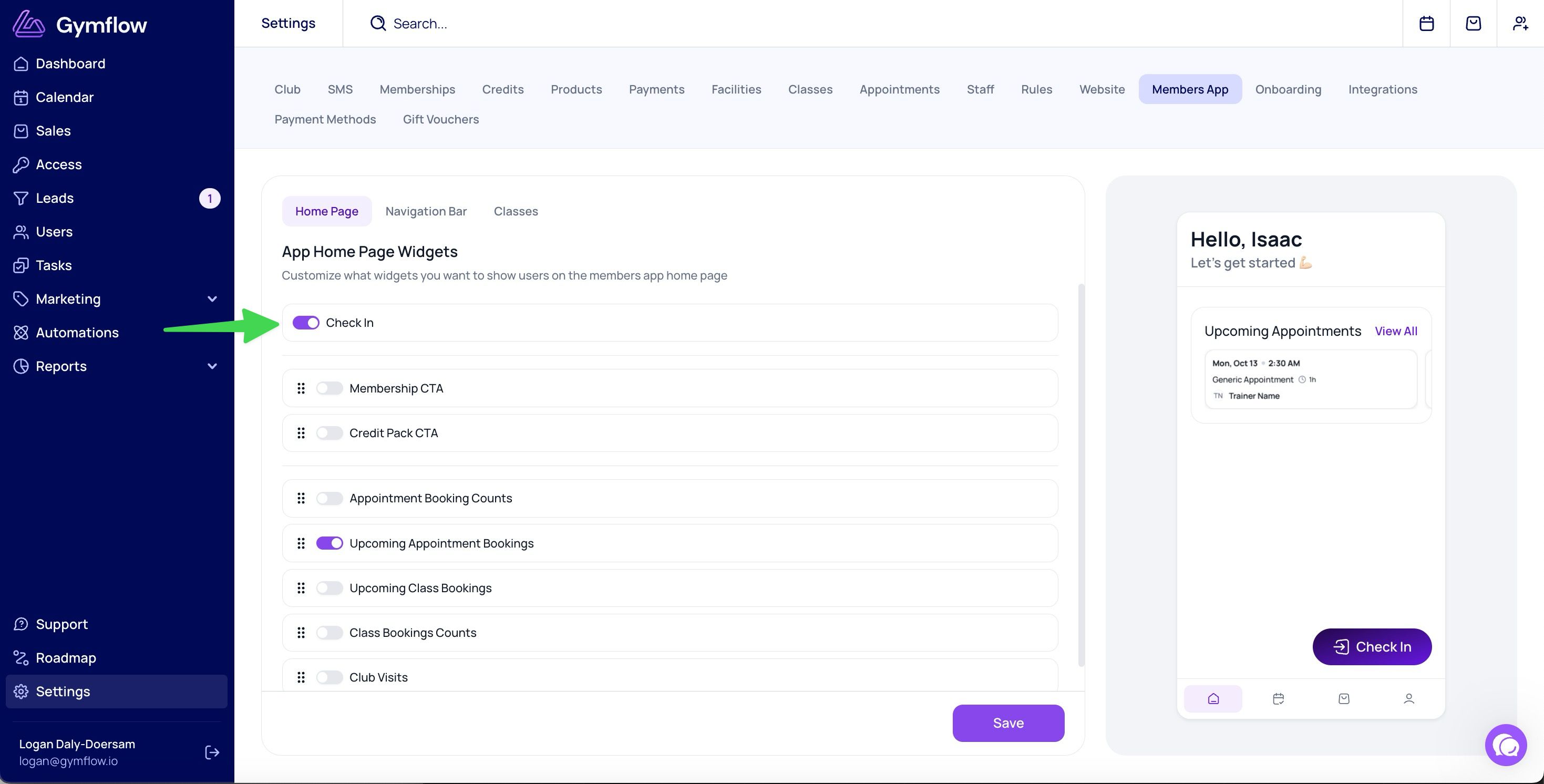The image size is (1544, 784).
Task: Open the calendar icon in top bar
Action: click(x=1426, y=23)
